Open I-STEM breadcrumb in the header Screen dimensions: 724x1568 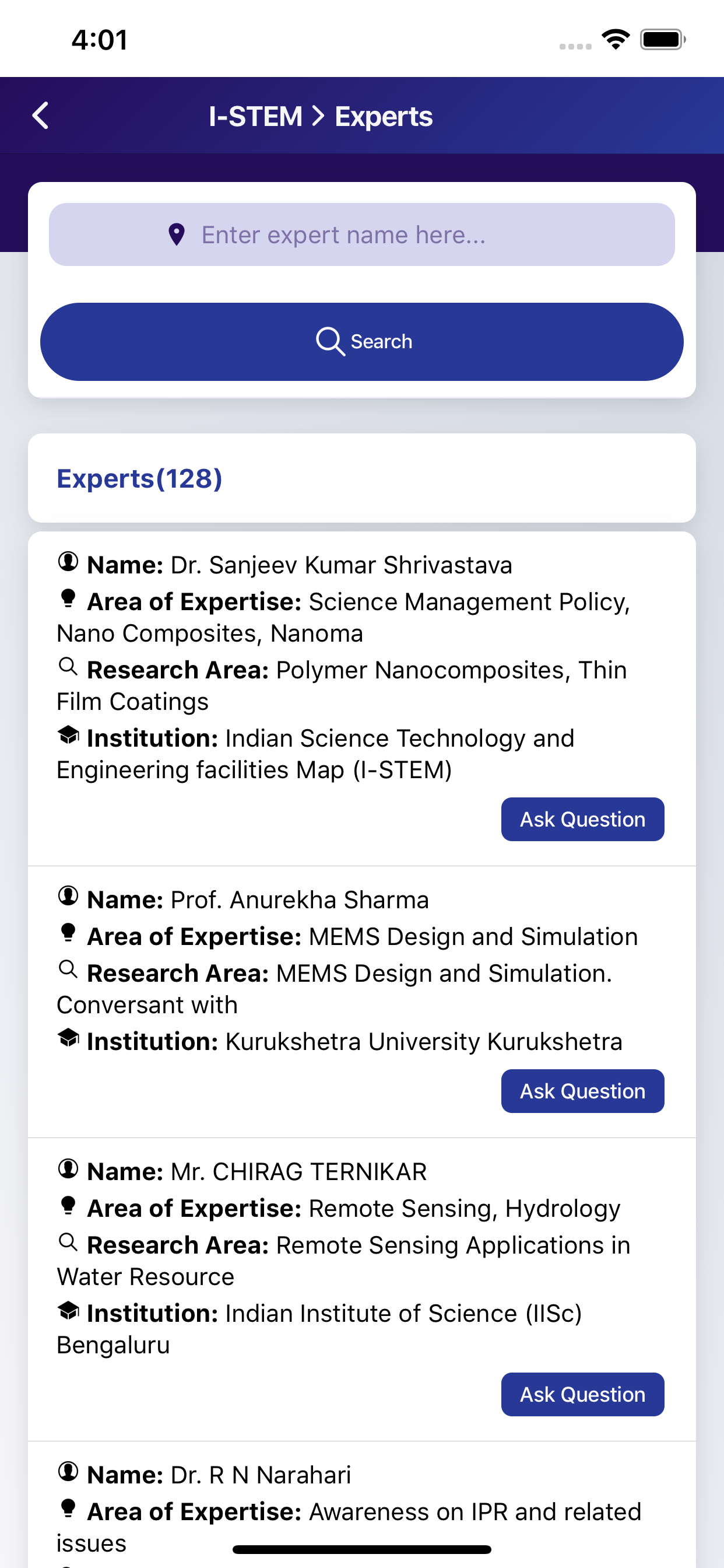pyautogui.click(x=255, y=116)
